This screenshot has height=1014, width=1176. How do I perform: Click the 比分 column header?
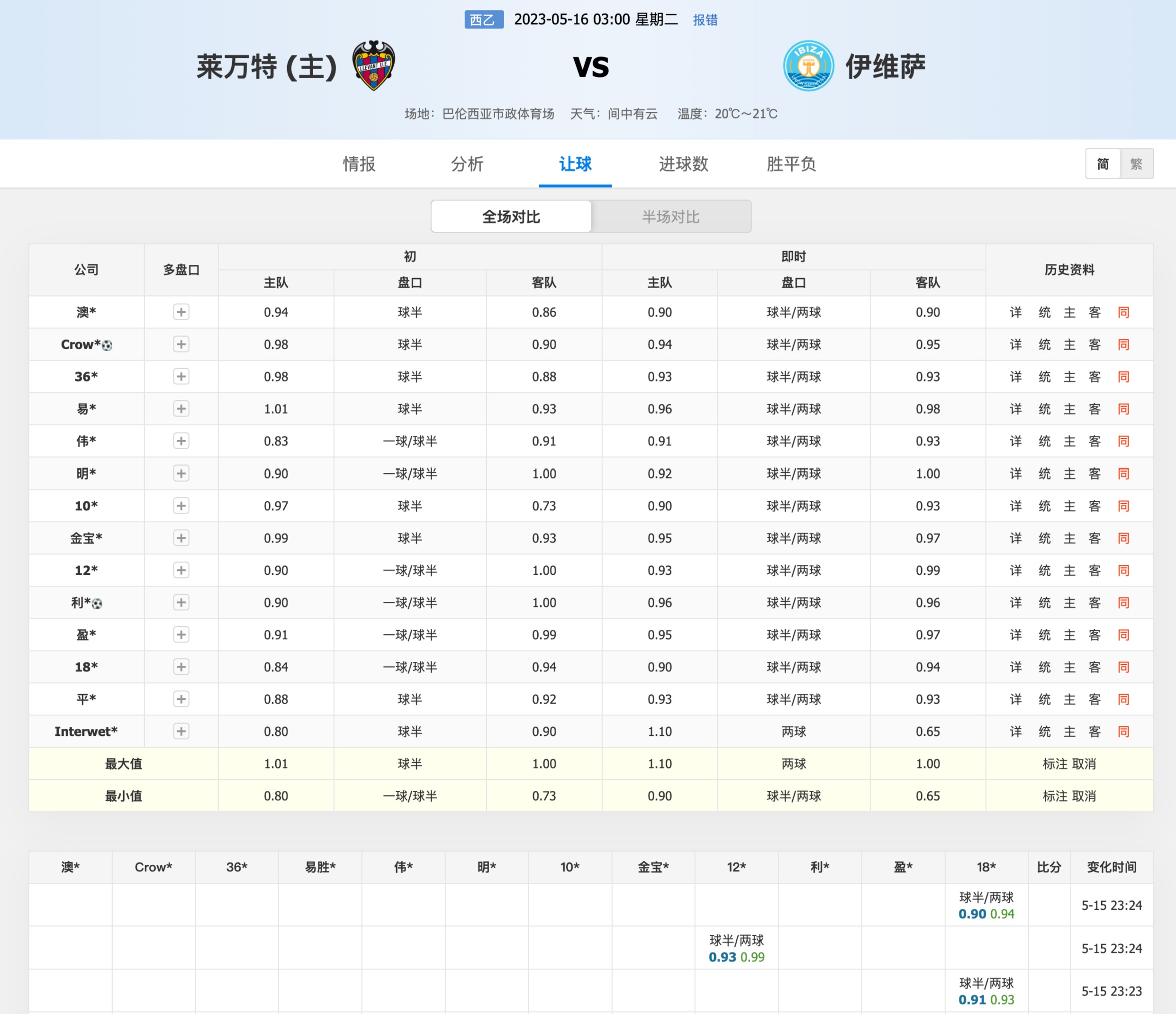click(1049, 867)
